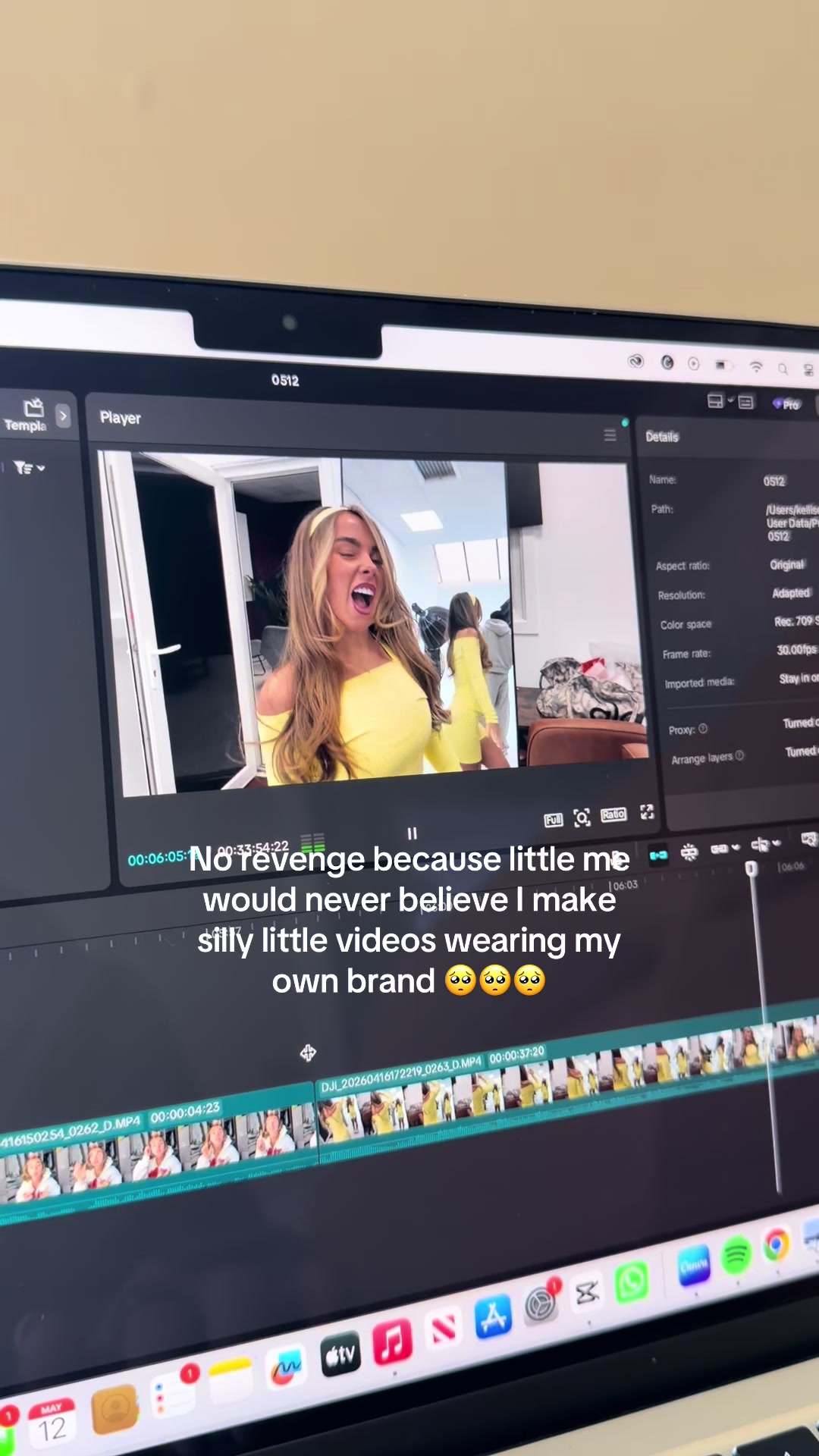819x1456 pixels.
Task: Toggle the teal main track magnet
Action: coord(658,855)
